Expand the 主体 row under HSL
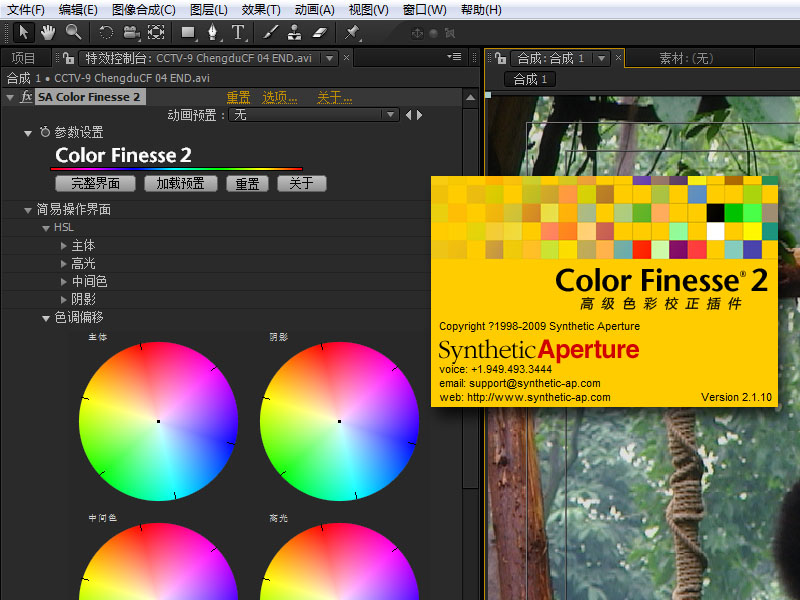Image resolution: width=800 pixels, height=600 pixels. coord(64,246)
